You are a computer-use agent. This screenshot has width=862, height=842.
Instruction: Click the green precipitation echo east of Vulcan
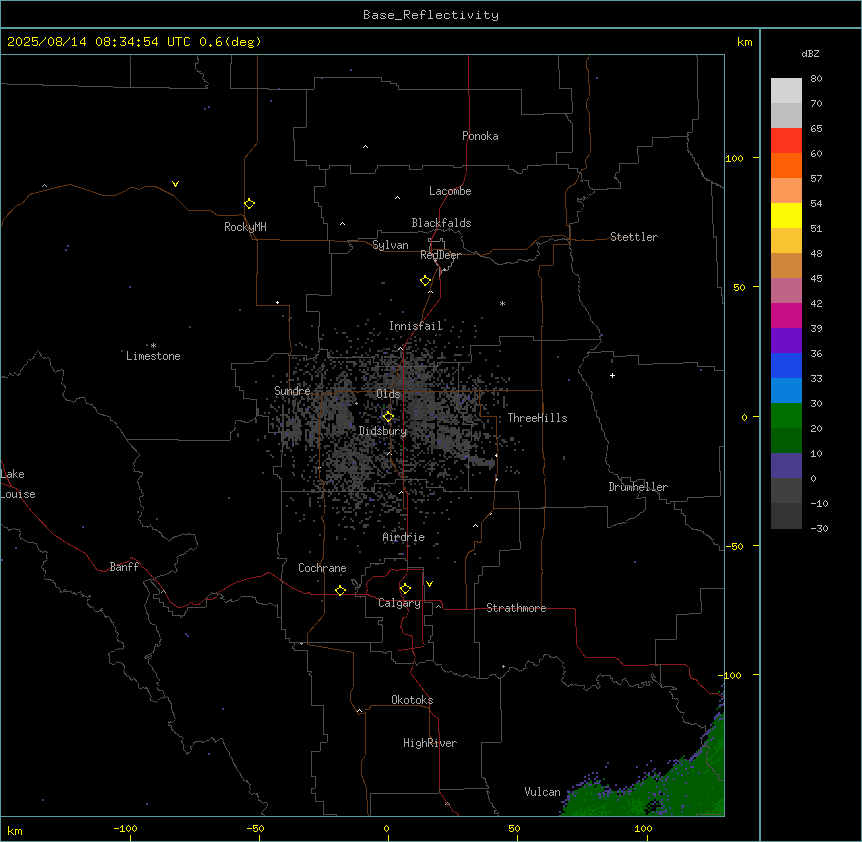(660, 791)
